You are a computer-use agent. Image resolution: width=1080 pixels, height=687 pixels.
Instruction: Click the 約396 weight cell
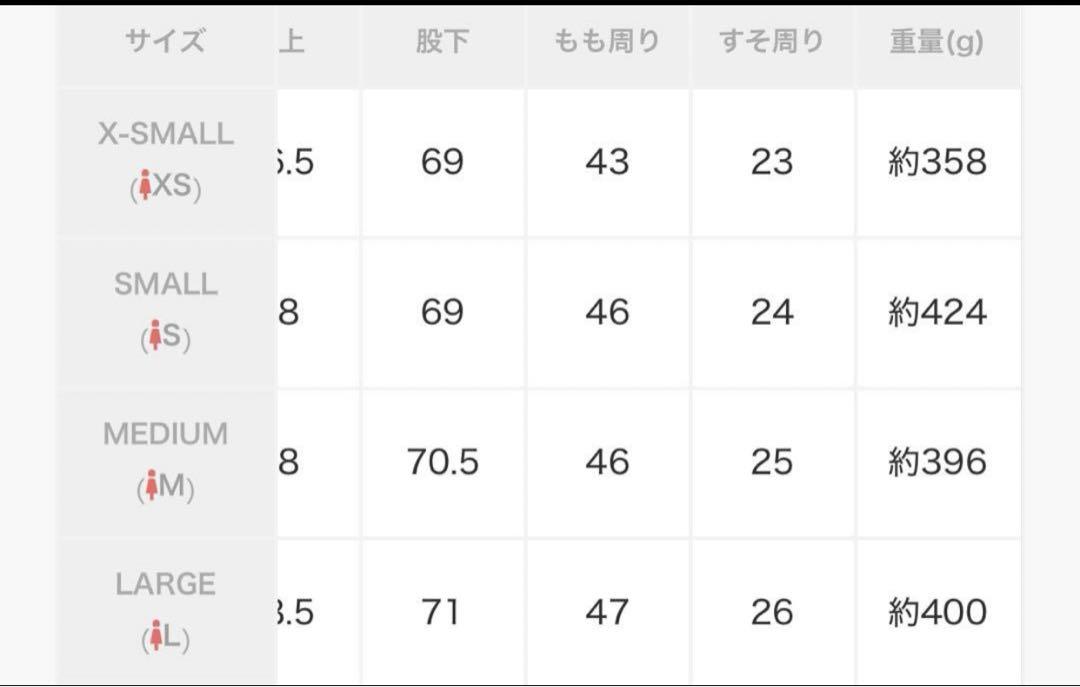937,462
